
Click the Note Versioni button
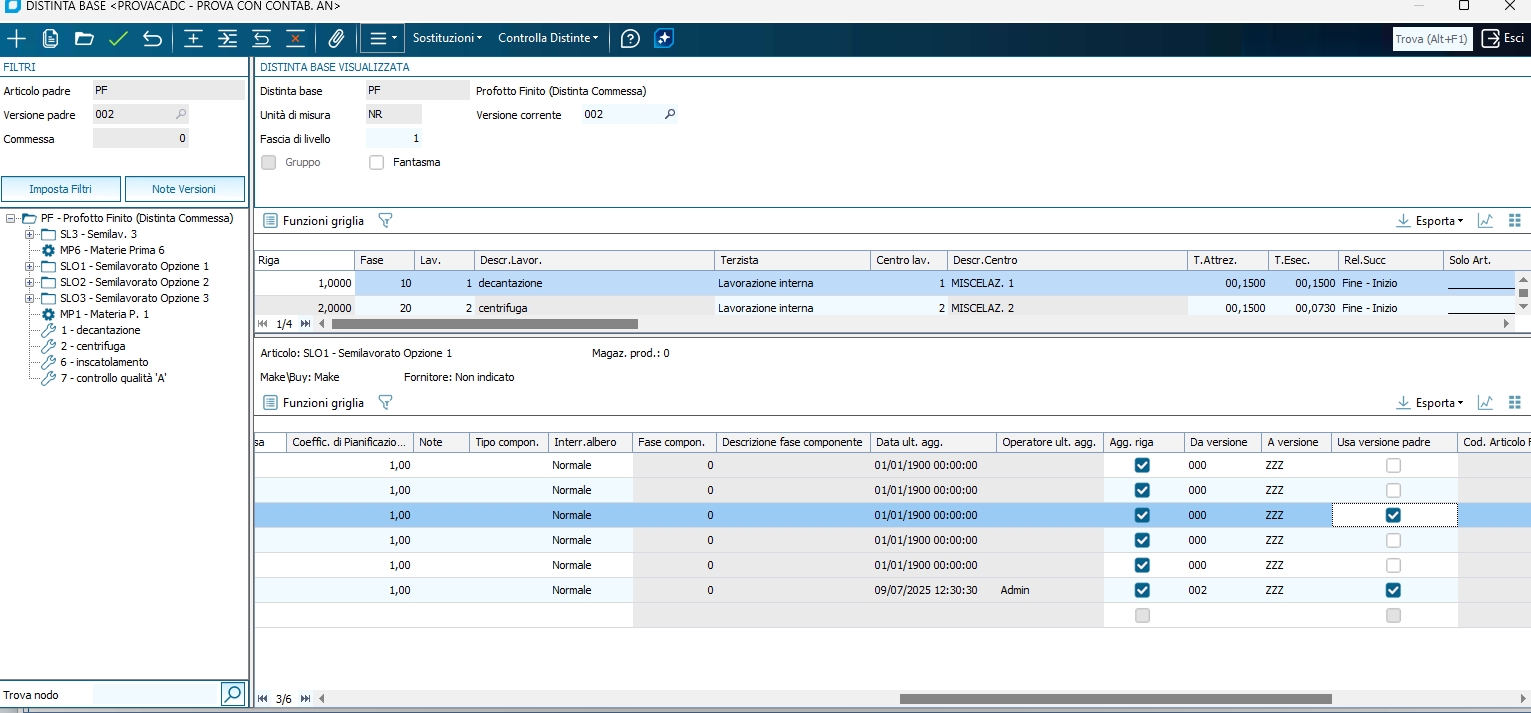184,189
